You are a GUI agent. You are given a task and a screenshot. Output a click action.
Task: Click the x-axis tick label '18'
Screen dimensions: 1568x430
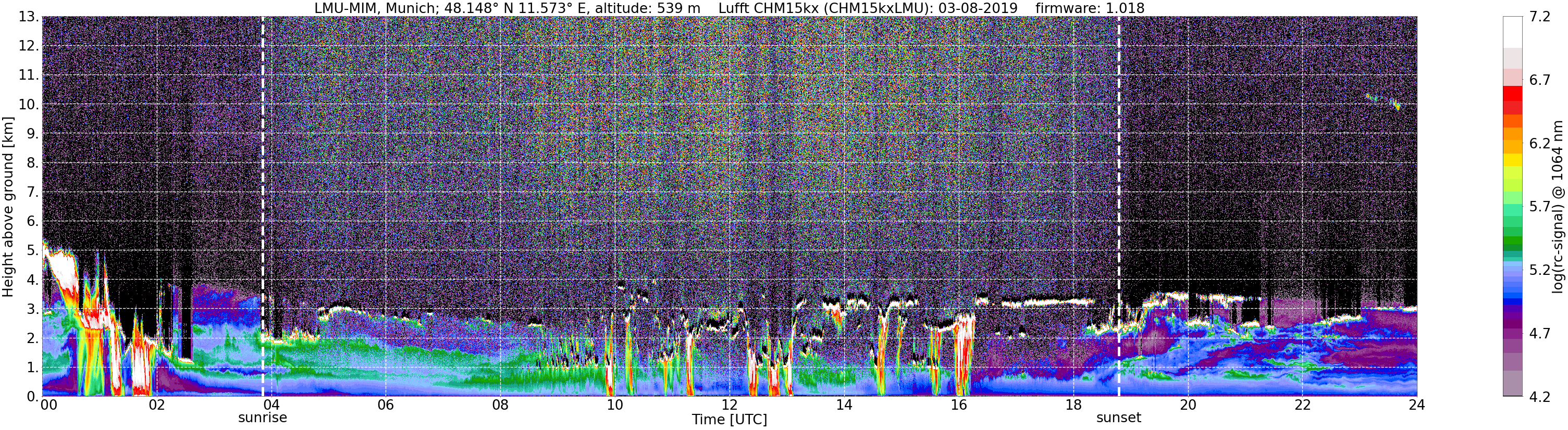click(1073, 405)
